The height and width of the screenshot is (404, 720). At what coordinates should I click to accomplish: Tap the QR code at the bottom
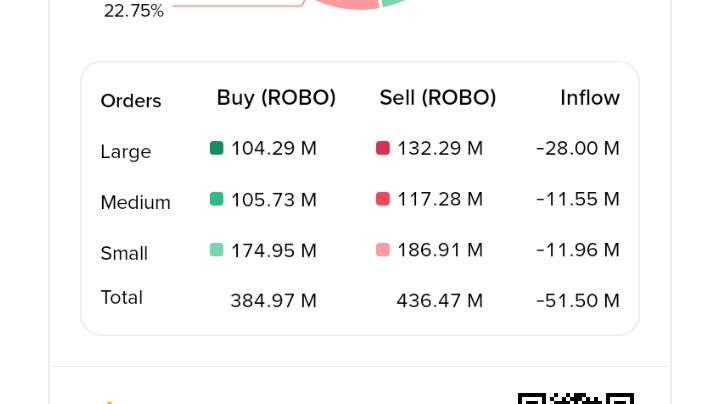click(x=576, y=398)
